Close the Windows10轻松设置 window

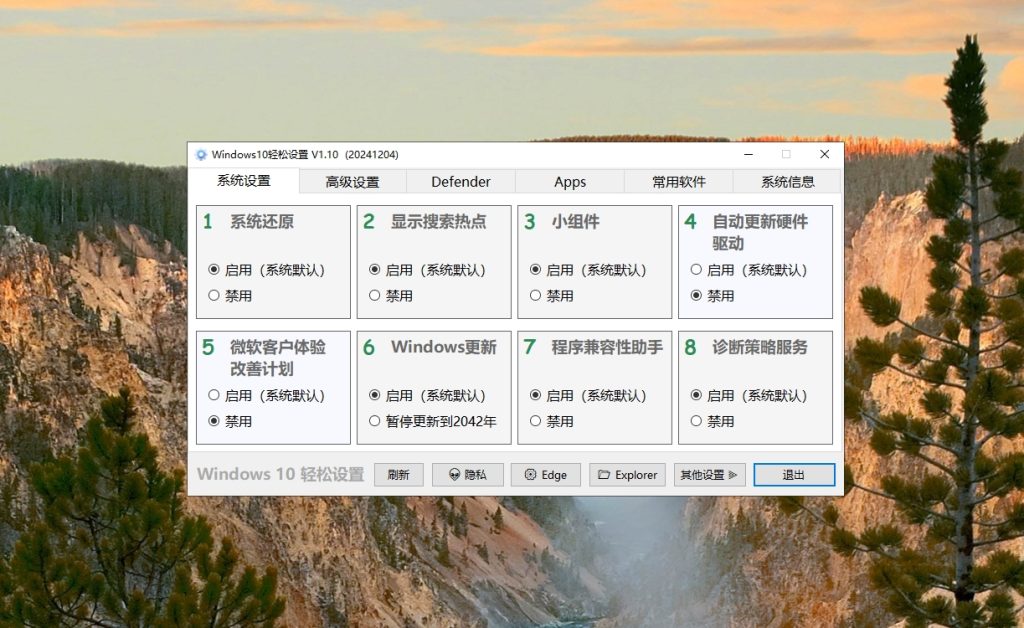tap(824, 154)
